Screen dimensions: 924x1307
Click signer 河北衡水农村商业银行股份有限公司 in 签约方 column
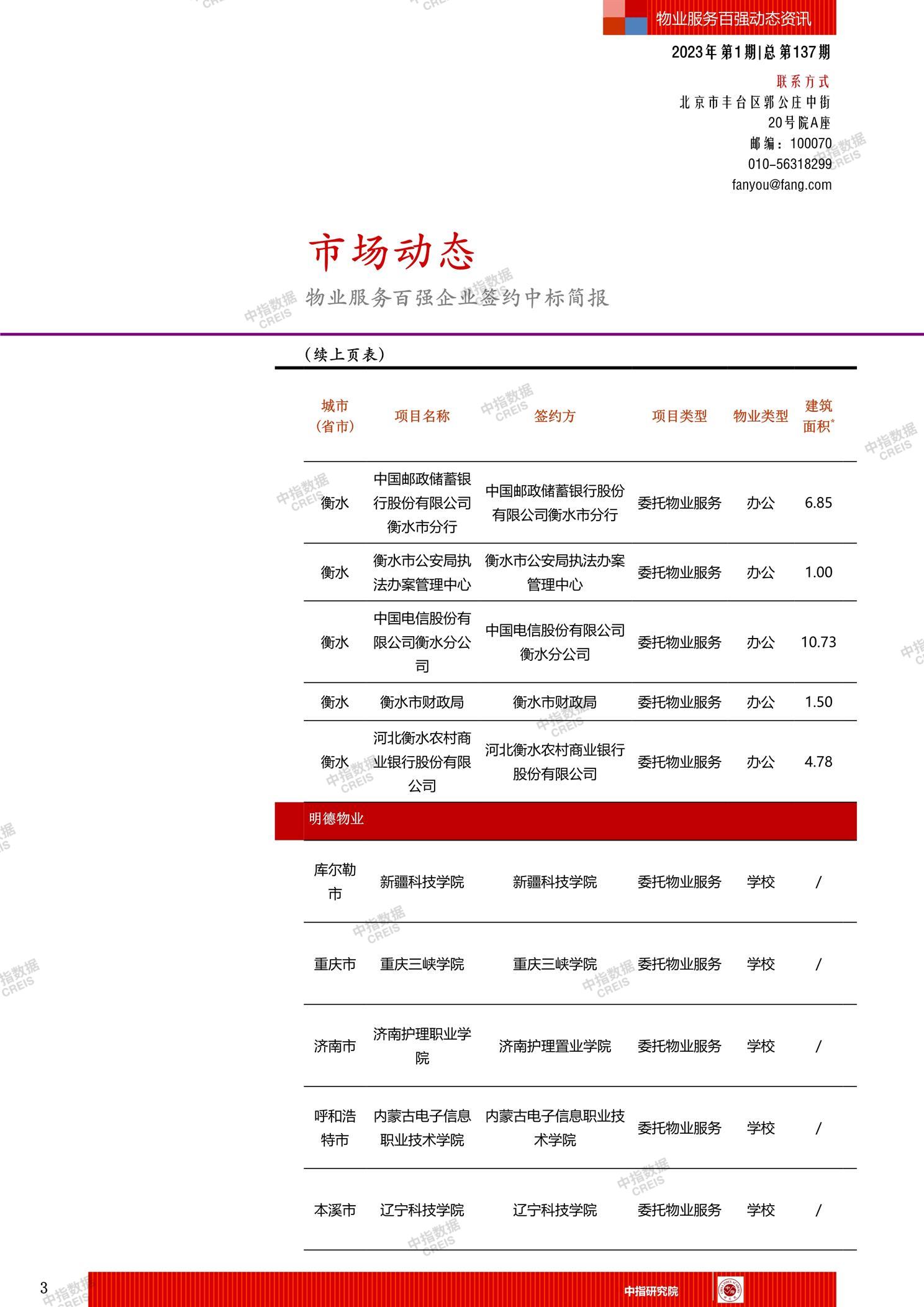point(555,762)
